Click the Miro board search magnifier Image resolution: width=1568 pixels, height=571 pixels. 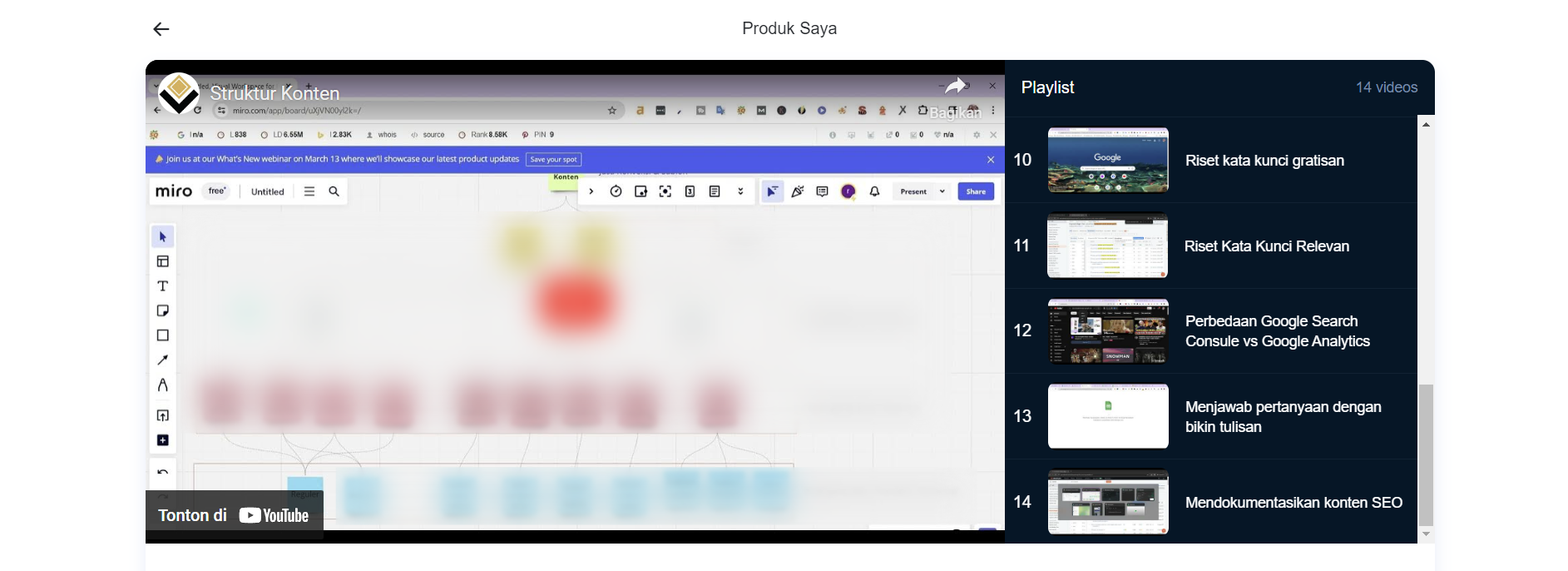tap(334, 191)
